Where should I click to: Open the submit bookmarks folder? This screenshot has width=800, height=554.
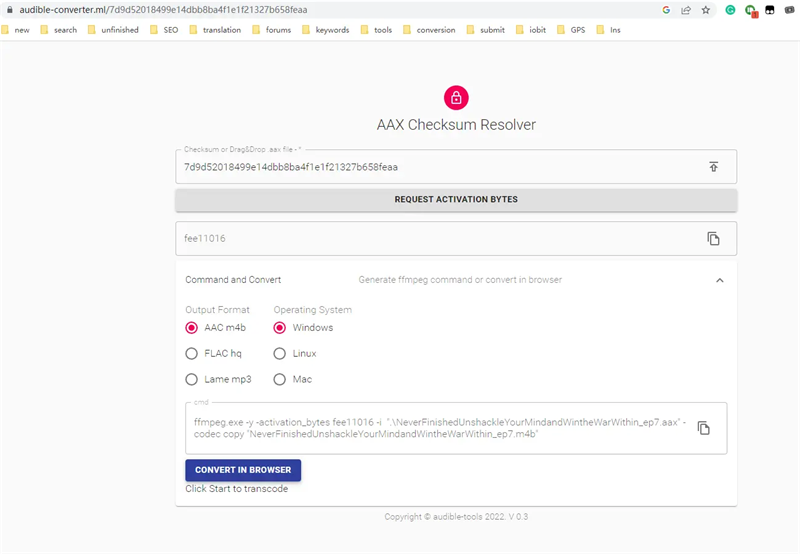click(486, 30)
